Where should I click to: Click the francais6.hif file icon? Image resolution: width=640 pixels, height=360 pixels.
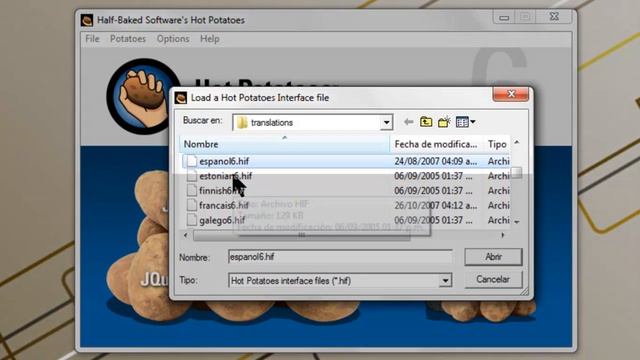(191, 205)
